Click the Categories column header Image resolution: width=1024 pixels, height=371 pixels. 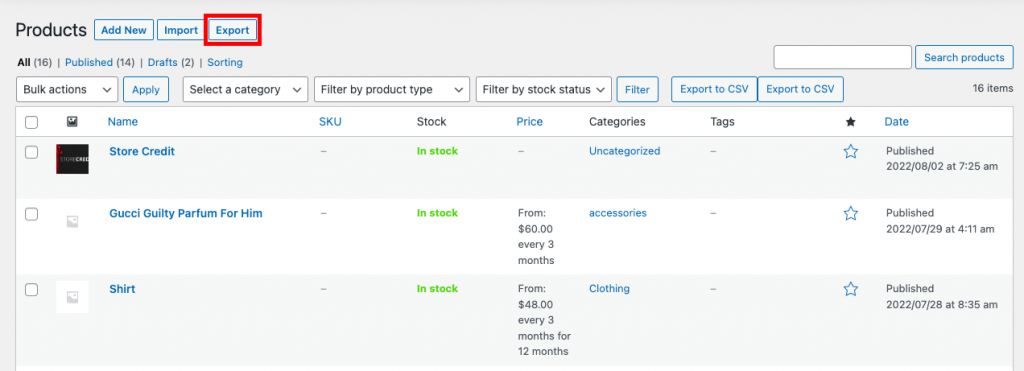(x=617, y=121)
